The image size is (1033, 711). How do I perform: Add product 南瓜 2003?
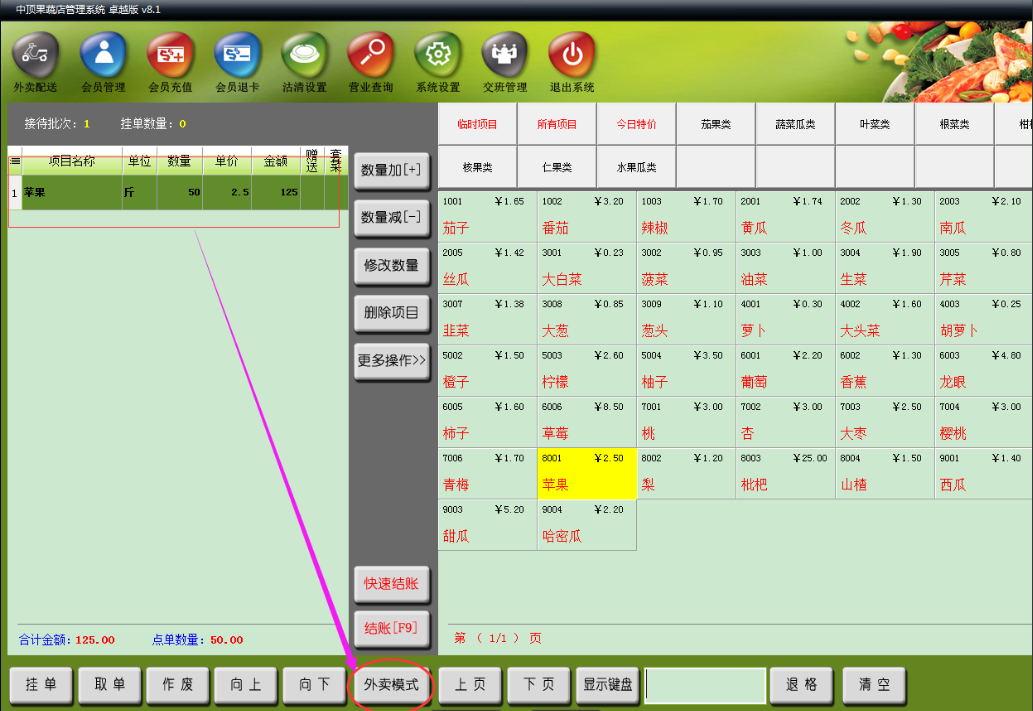point(984,217)
